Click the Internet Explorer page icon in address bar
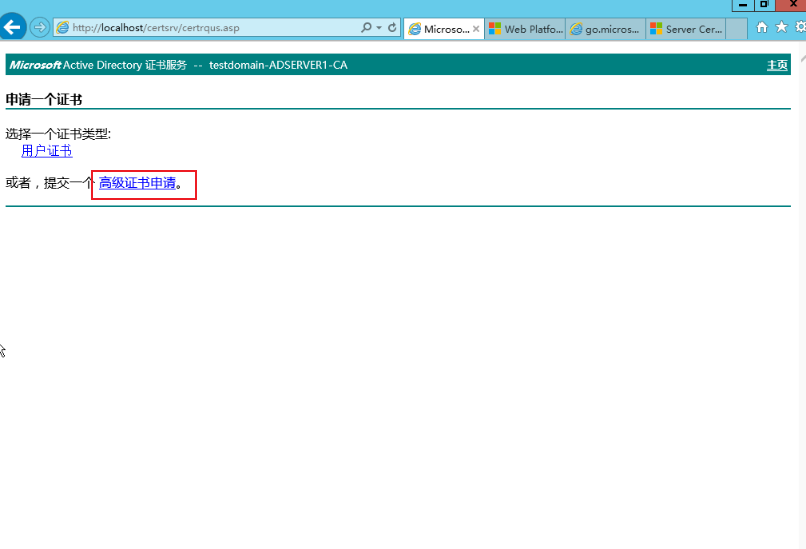 (62, 28)
